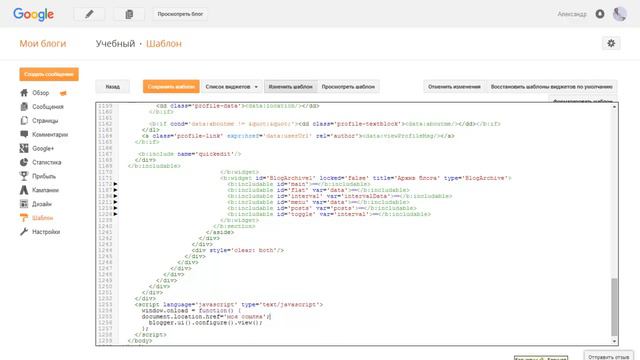Viewport: 640px width, 360px height.
Task: Click the window.onload = function() line
Action: (x=191, y=311)
